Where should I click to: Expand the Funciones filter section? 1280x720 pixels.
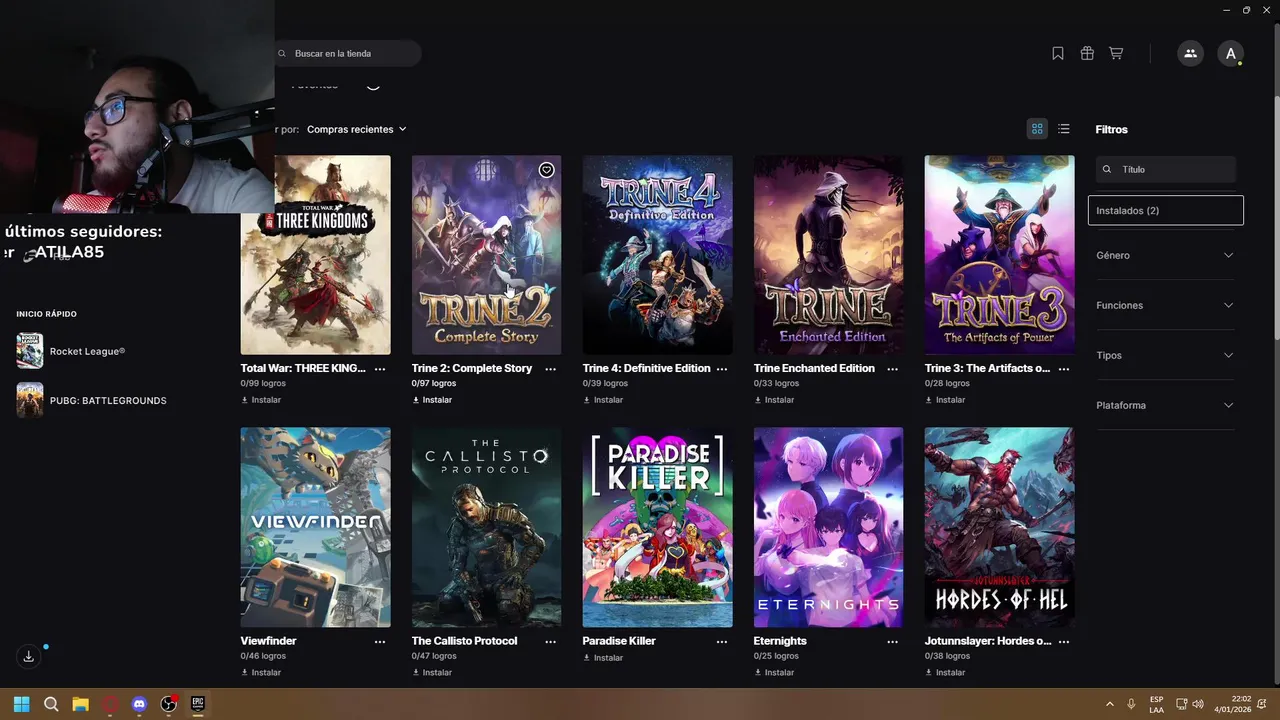pyautogui.click(x=1166, y=305)
